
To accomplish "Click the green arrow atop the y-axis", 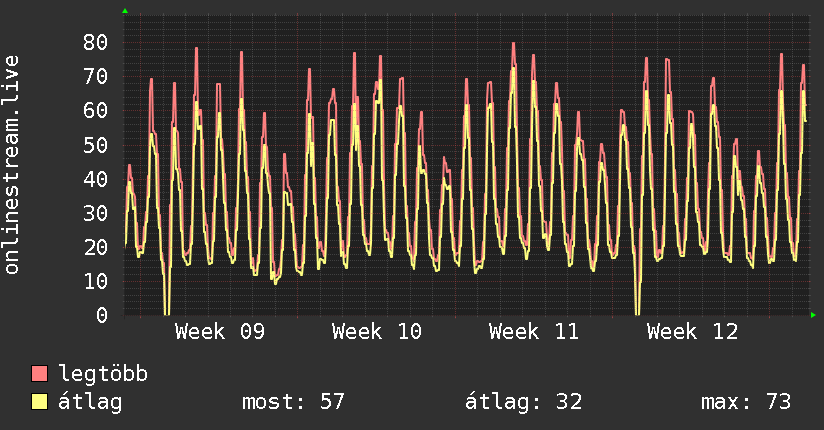I will 125,11.
